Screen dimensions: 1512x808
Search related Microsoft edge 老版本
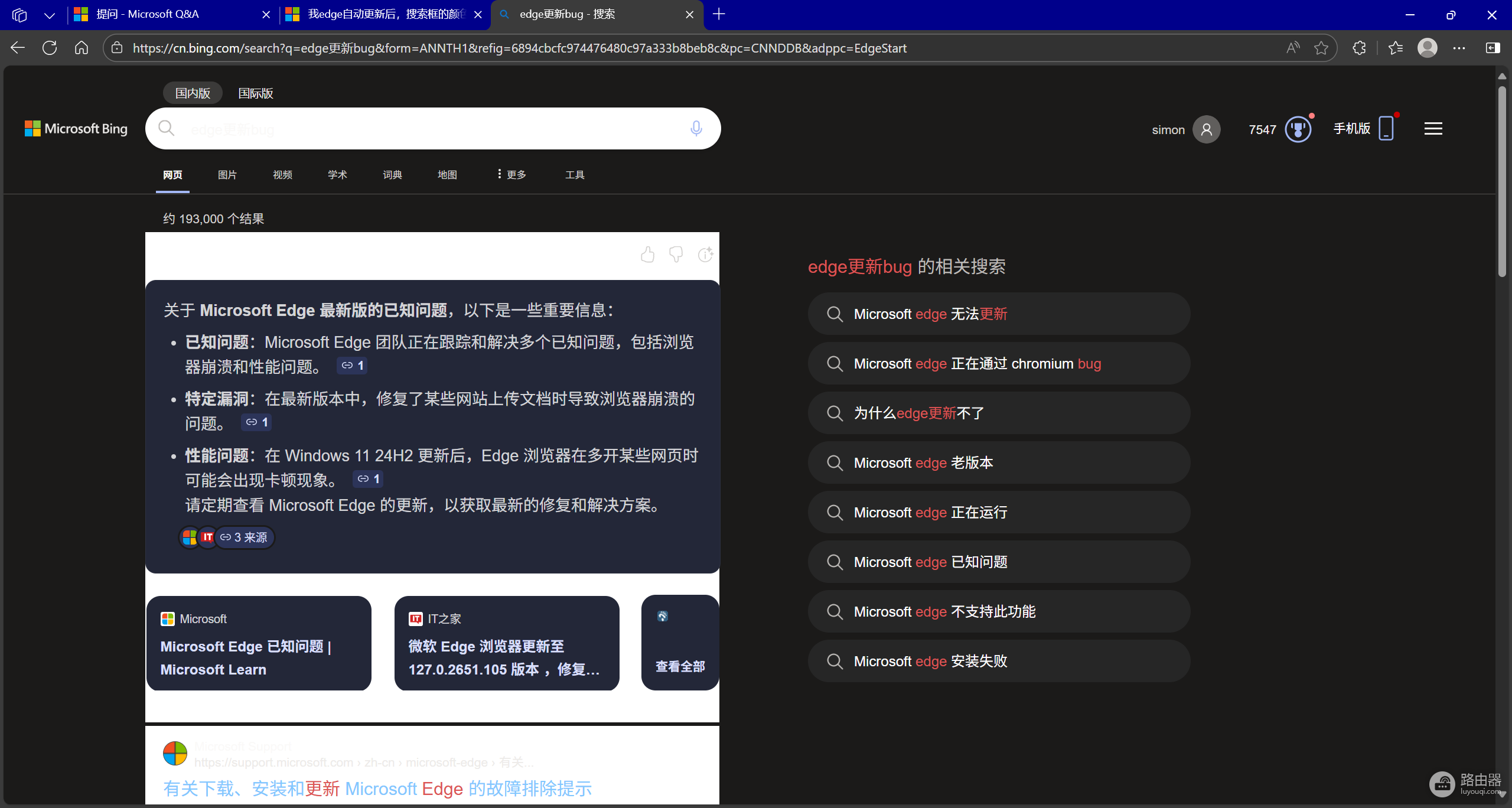point(999,463)
